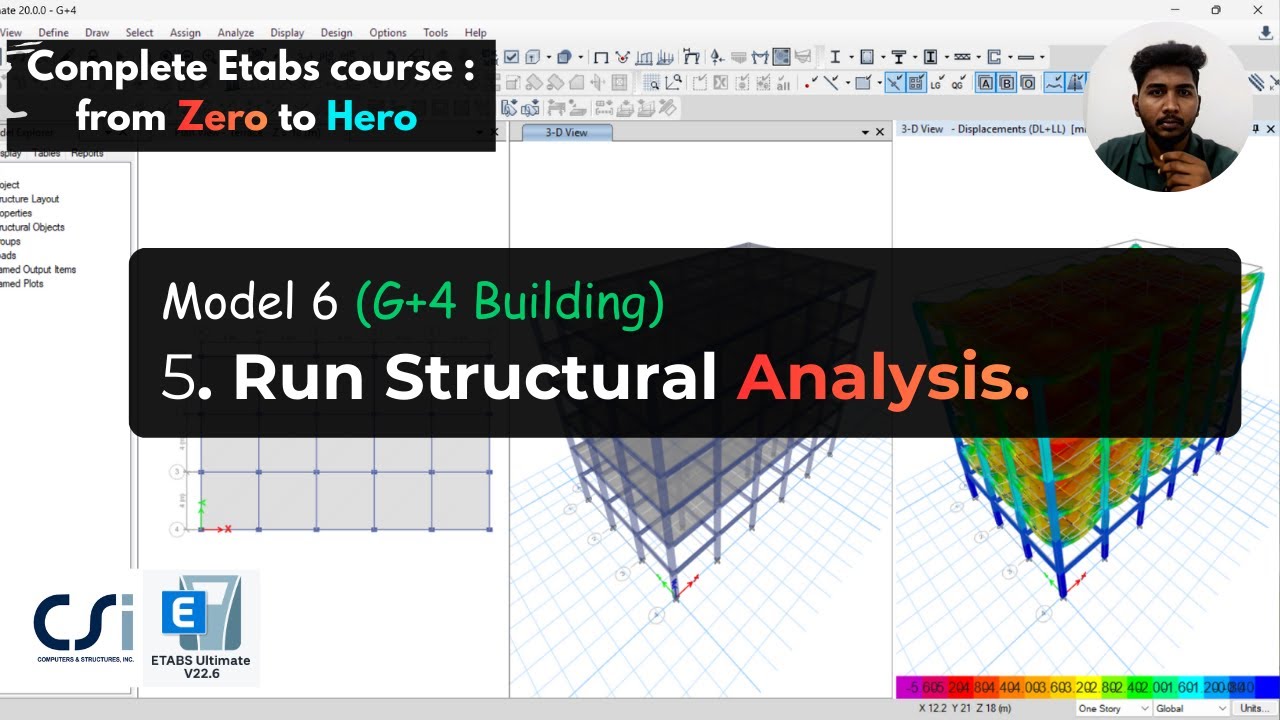Click the grid with magnifier icon
Screen dimensions: 1280x720
651,83
